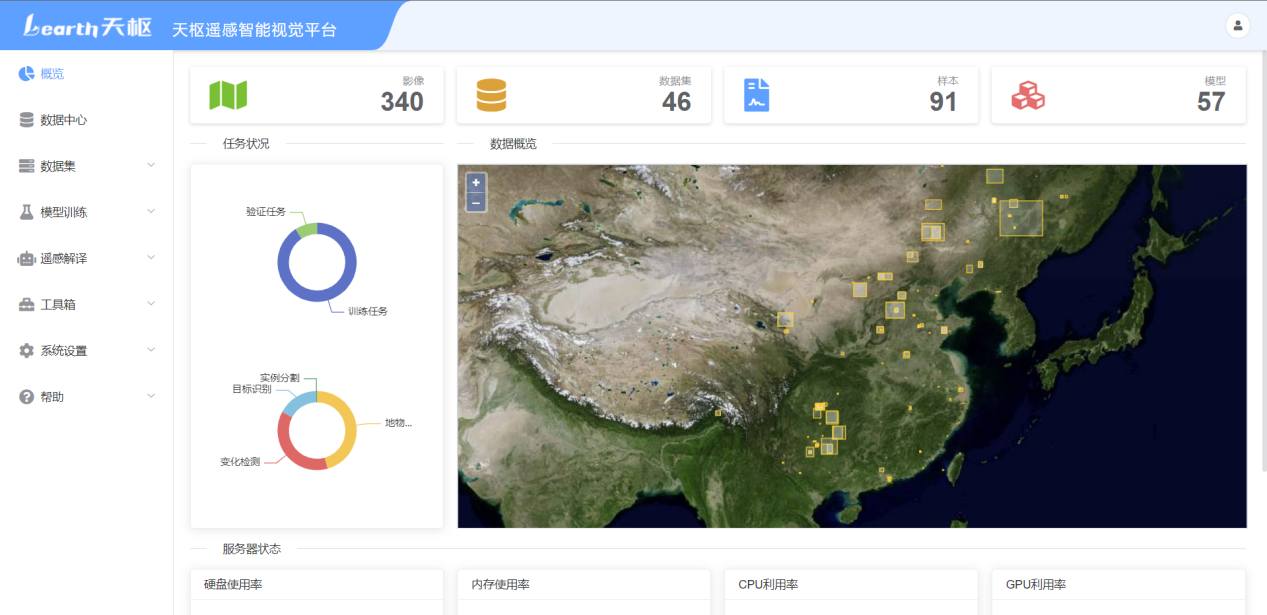Expand the 系统设置 submenu chevron
The image size is (1267, 615).
click(x=151, y=350)
